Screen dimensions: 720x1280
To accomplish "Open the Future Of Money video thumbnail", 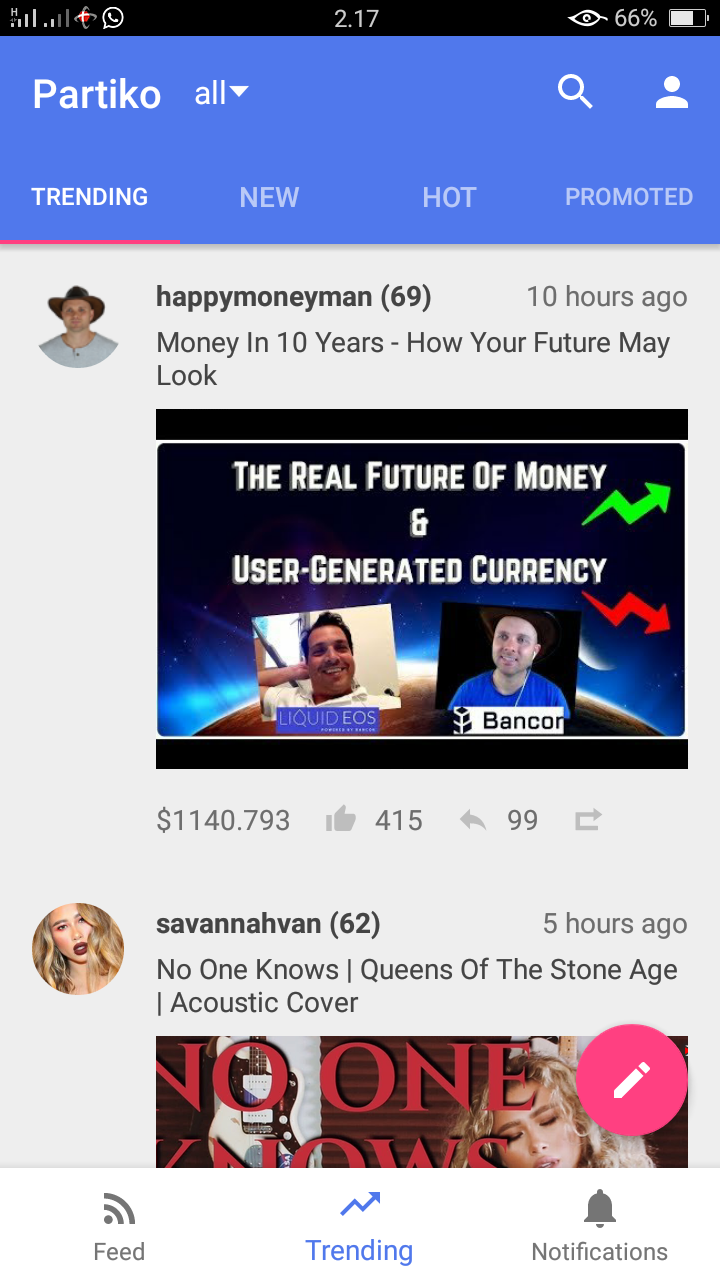I will coord(422,589).
